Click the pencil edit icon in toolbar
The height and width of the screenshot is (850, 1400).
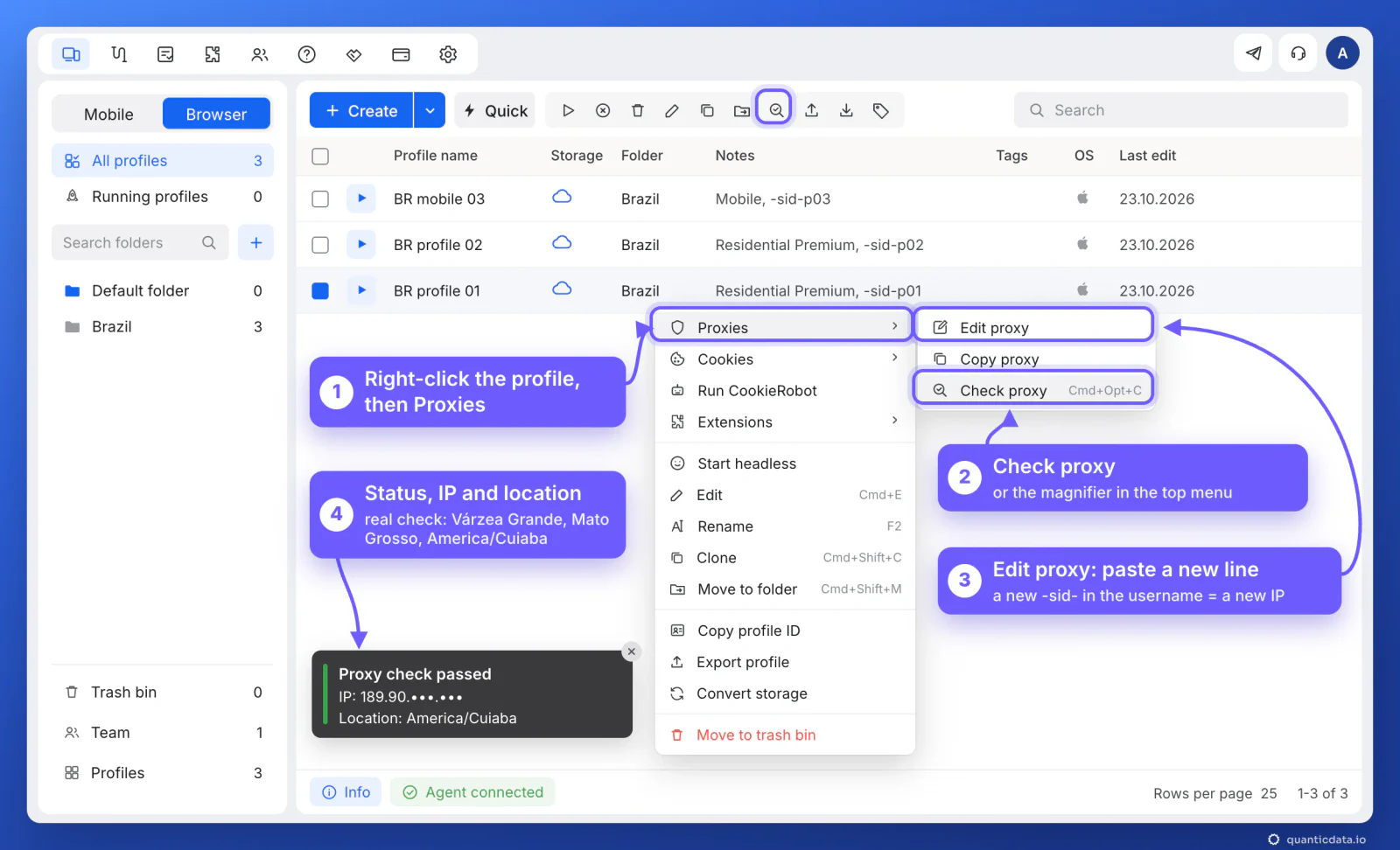672,111
